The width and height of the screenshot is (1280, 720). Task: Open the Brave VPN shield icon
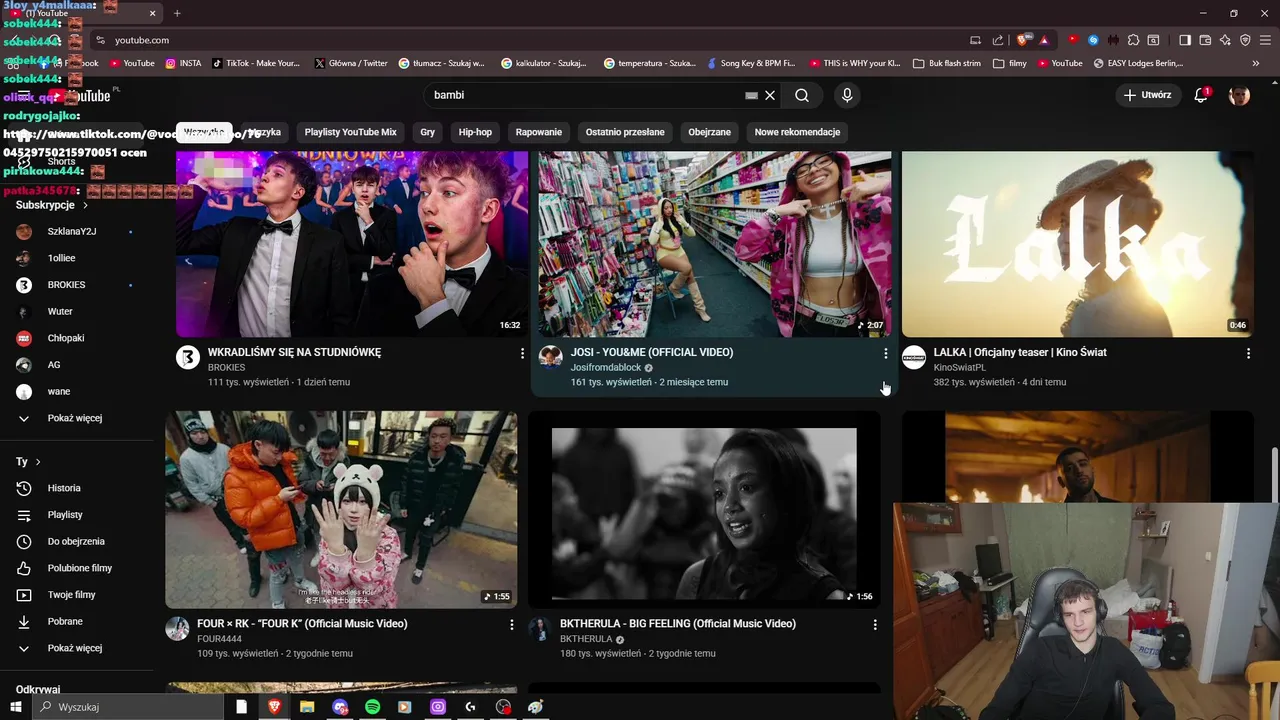(1245, 40)
